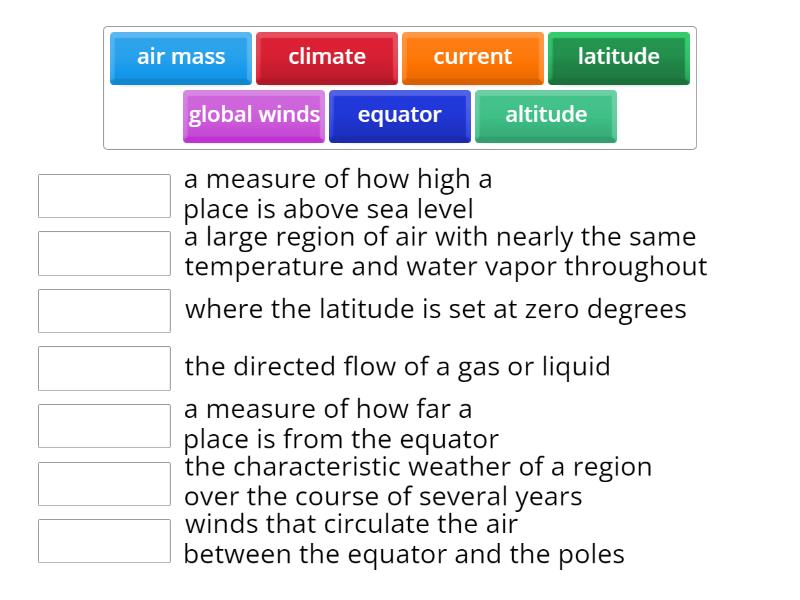Select the 'latitude' word tile
Viewport: 800px width, 600px height.
[618, 57]
